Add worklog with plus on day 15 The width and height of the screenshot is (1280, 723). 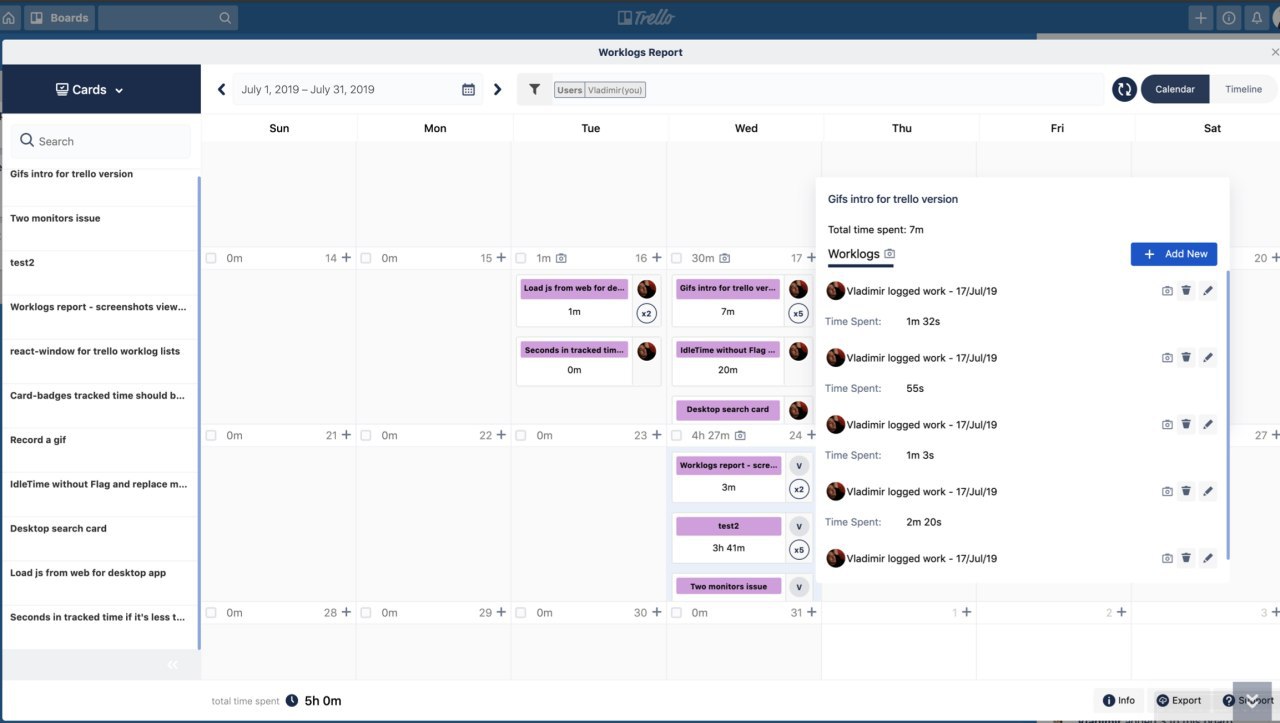pyautogui.click(x=501, y=258)
